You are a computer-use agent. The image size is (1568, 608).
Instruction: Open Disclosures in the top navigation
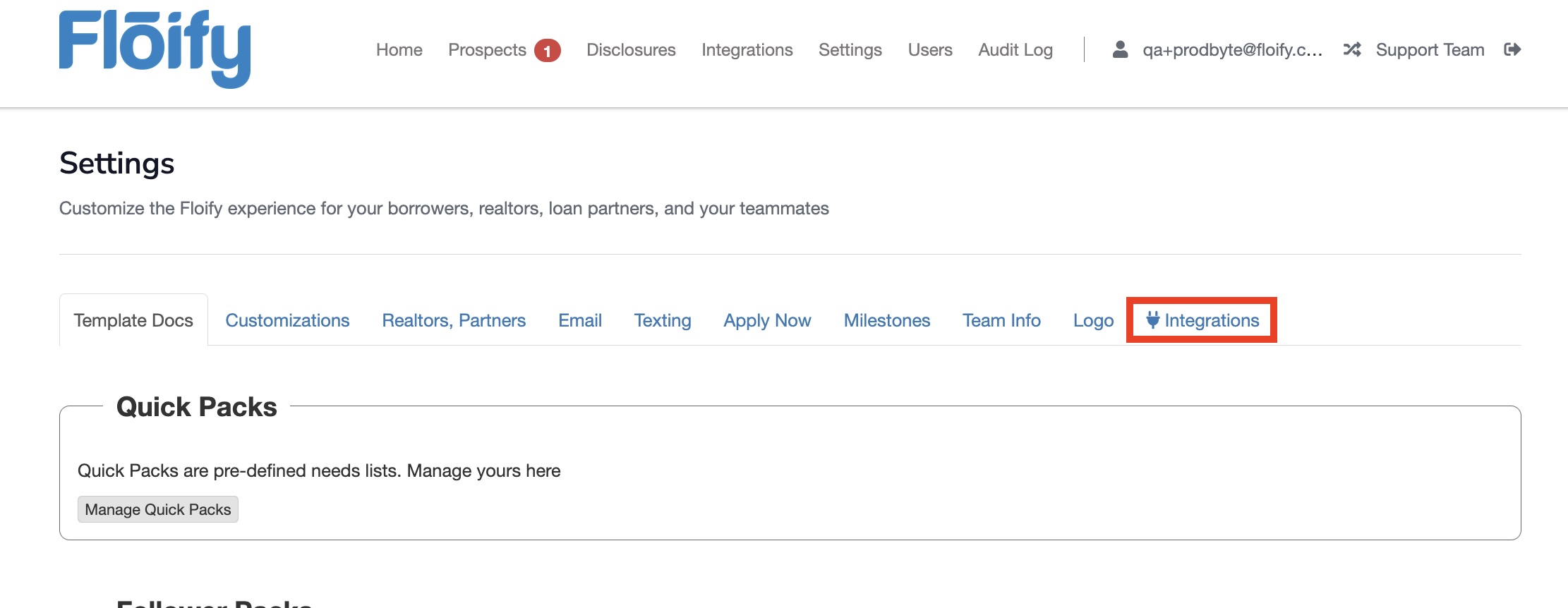(x=631, y=50)
